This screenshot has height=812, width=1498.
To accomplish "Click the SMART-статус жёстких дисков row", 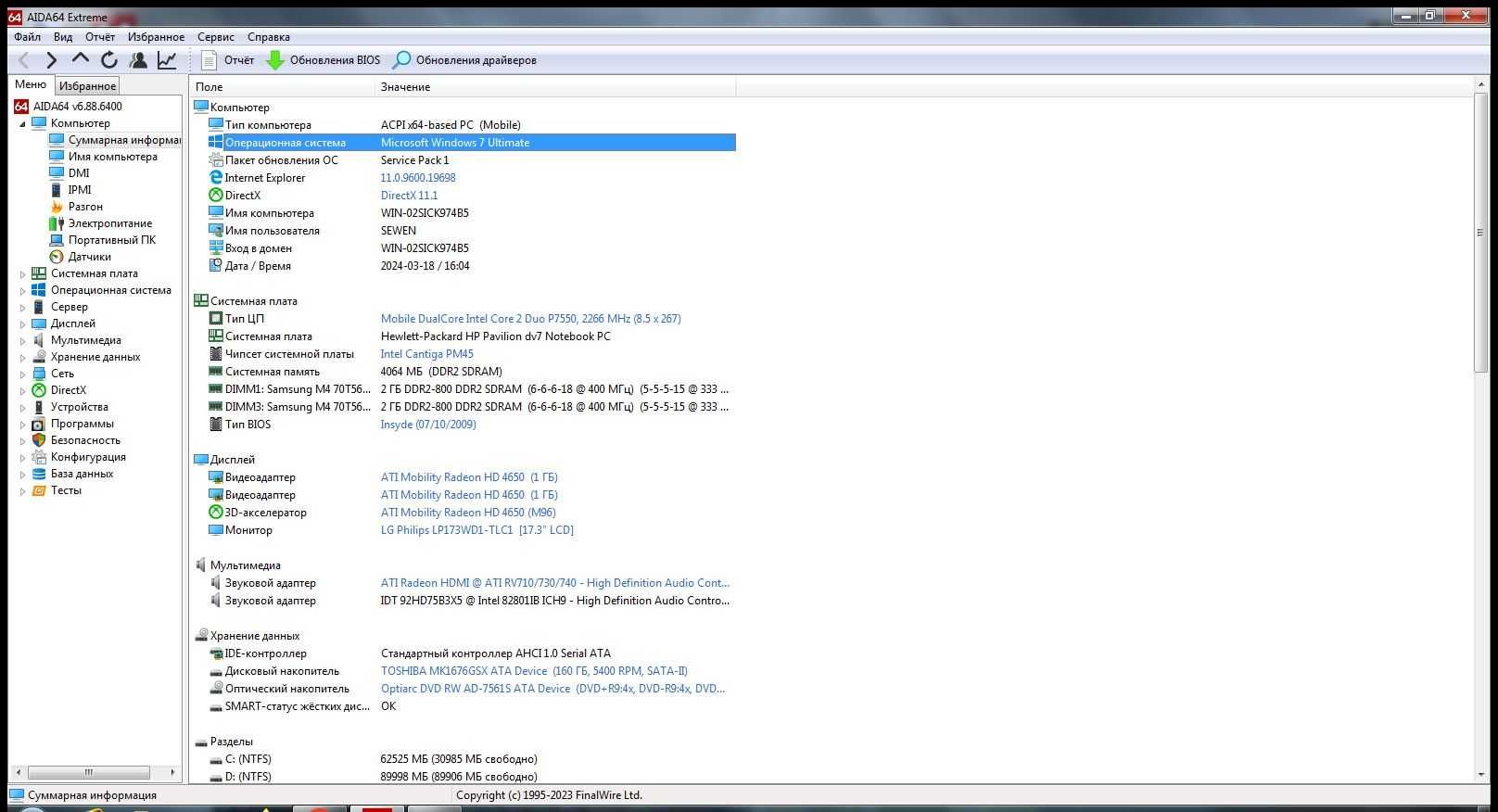I will tap(471, 706).
